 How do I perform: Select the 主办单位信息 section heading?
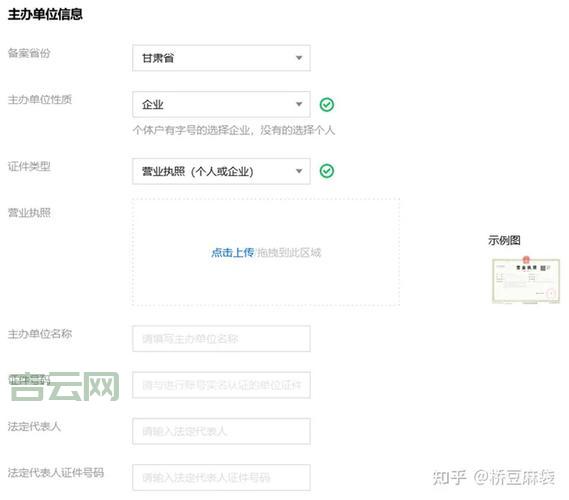click(45, 15)
